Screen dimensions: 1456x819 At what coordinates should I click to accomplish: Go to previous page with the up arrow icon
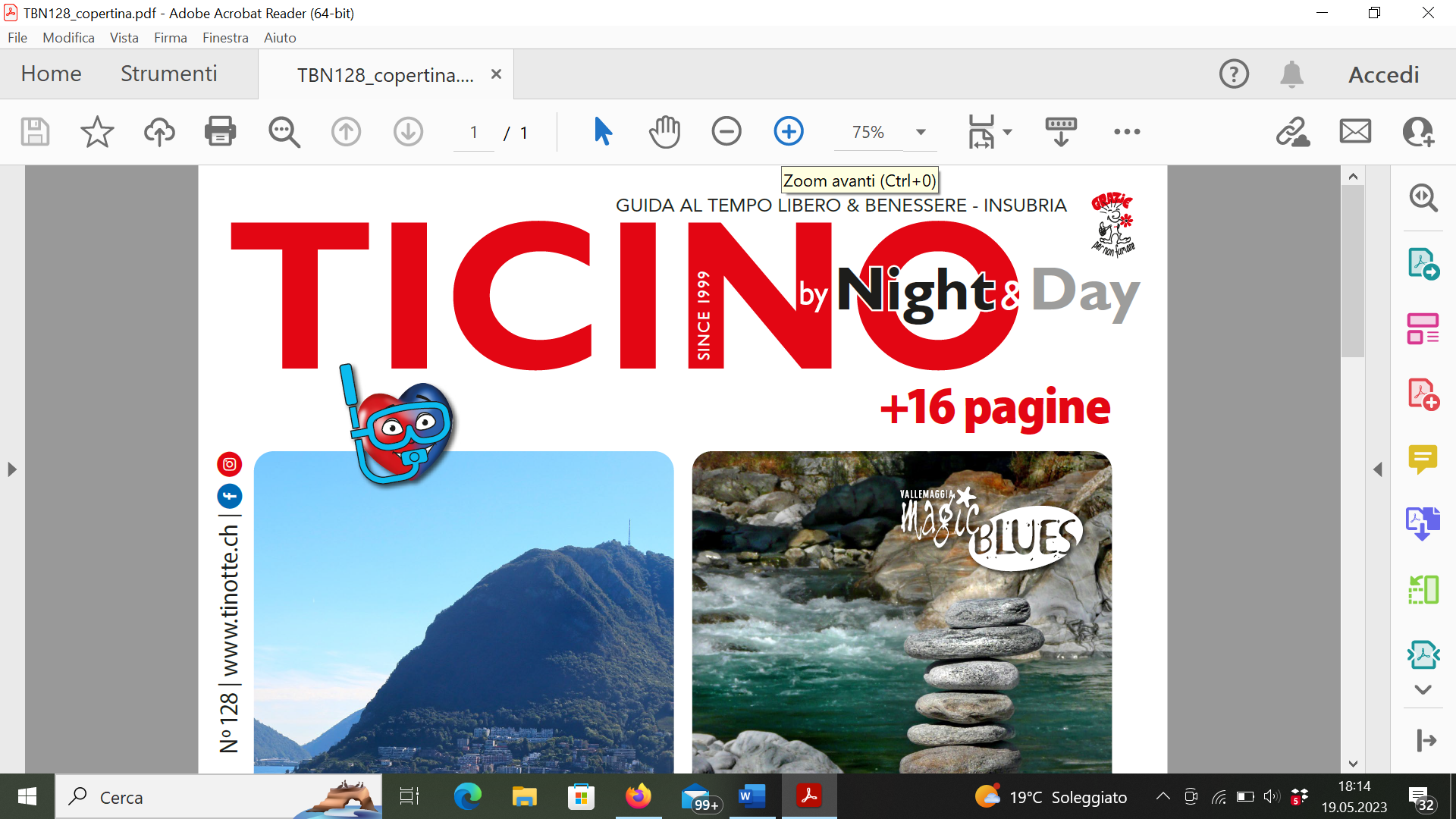coord(346,132)
